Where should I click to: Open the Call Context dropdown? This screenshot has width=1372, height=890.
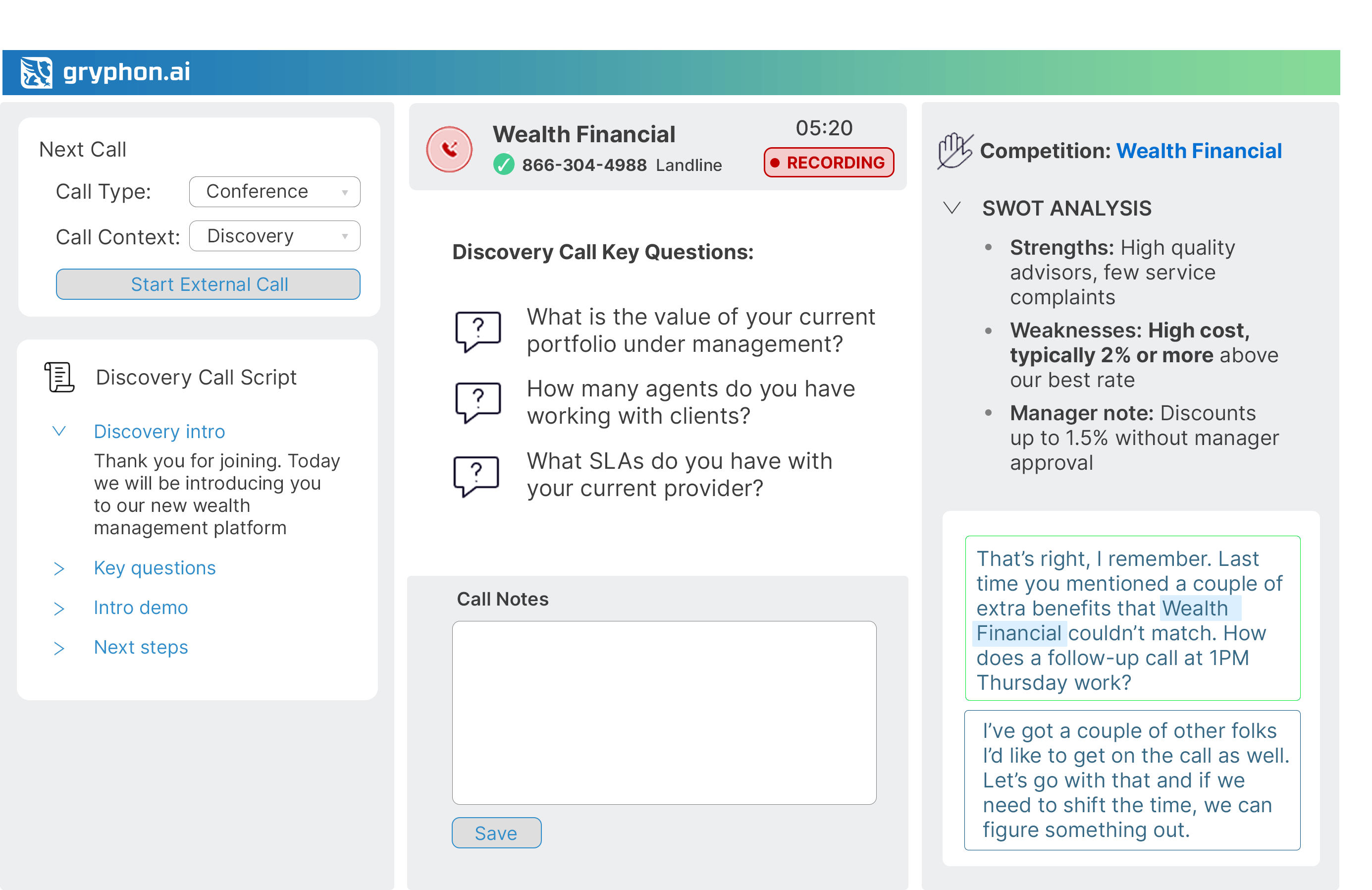coord(274,236)
